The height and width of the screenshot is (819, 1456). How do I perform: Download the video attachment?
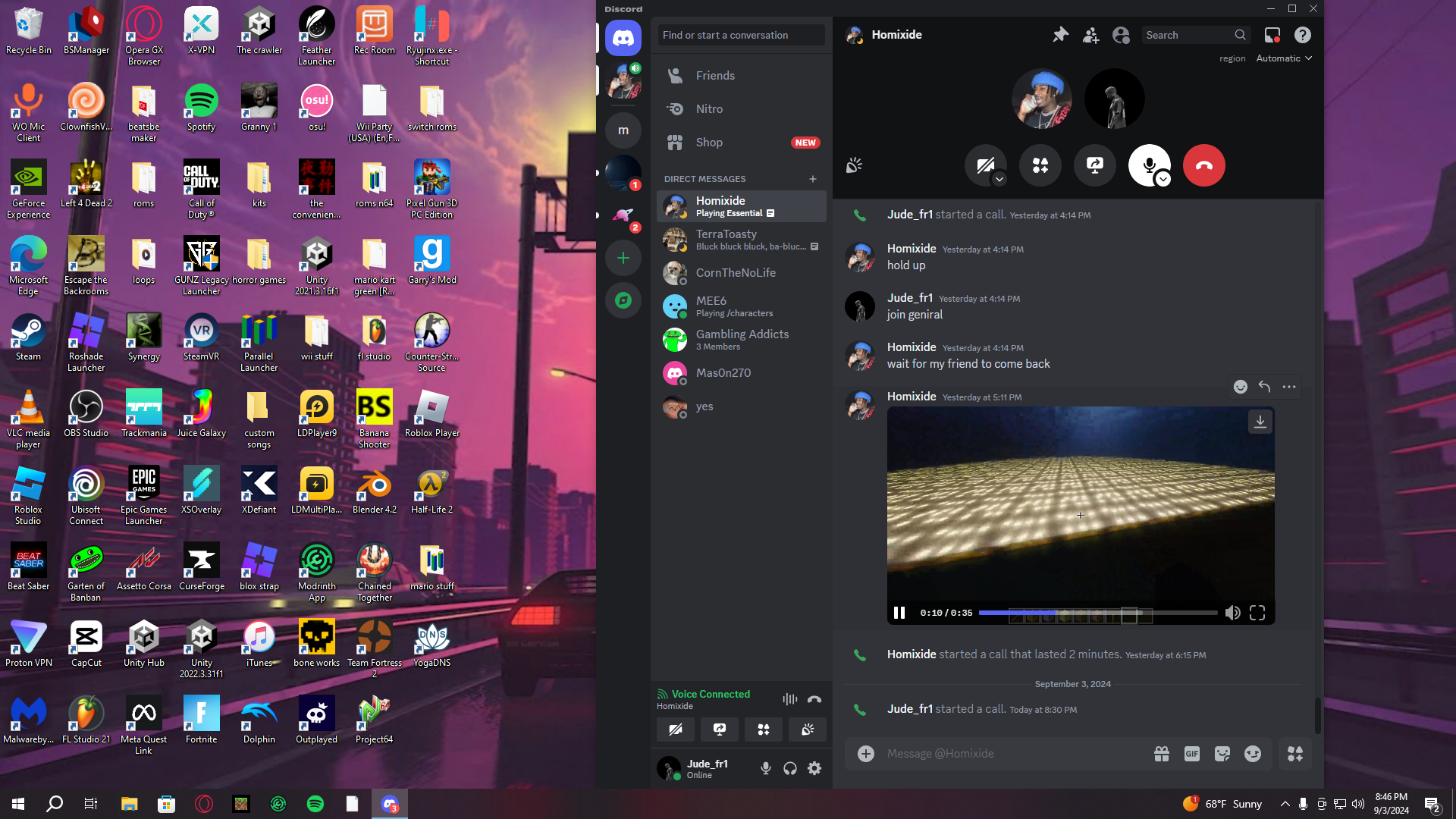1260,422
